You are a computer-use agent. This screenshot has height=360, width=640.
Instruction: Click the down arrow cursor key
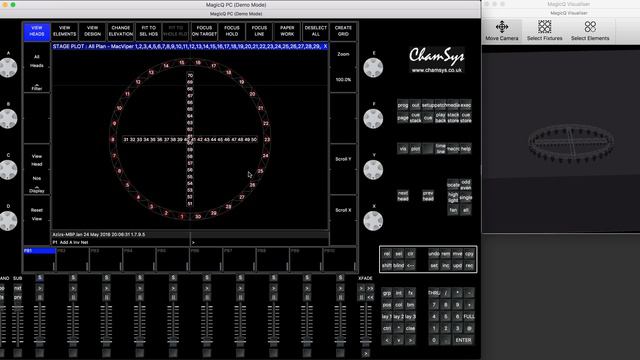399,340
